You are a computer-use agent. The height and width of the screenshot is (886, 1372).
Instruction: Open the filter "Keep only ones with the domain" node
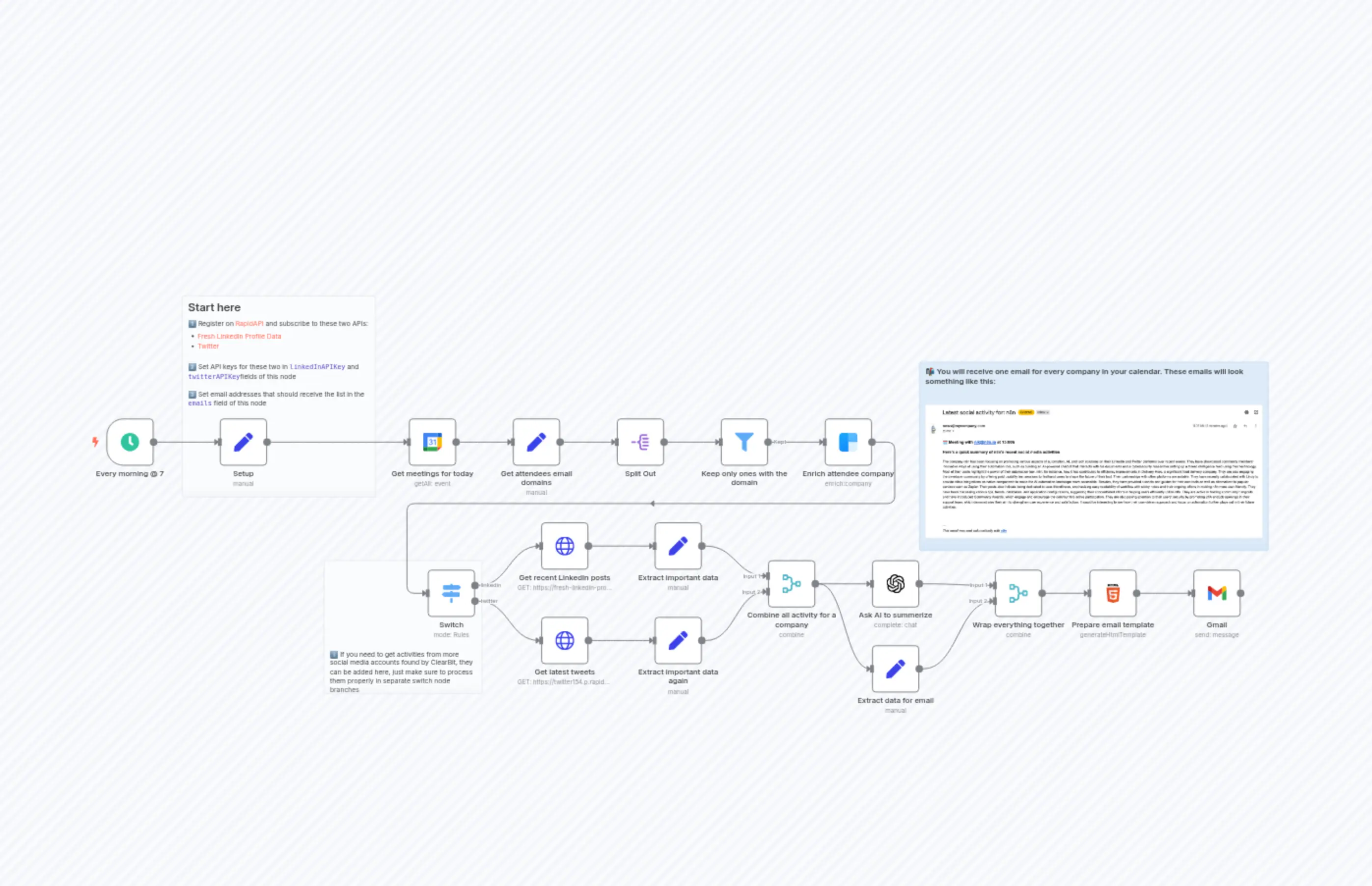click(x=744, y=442)
